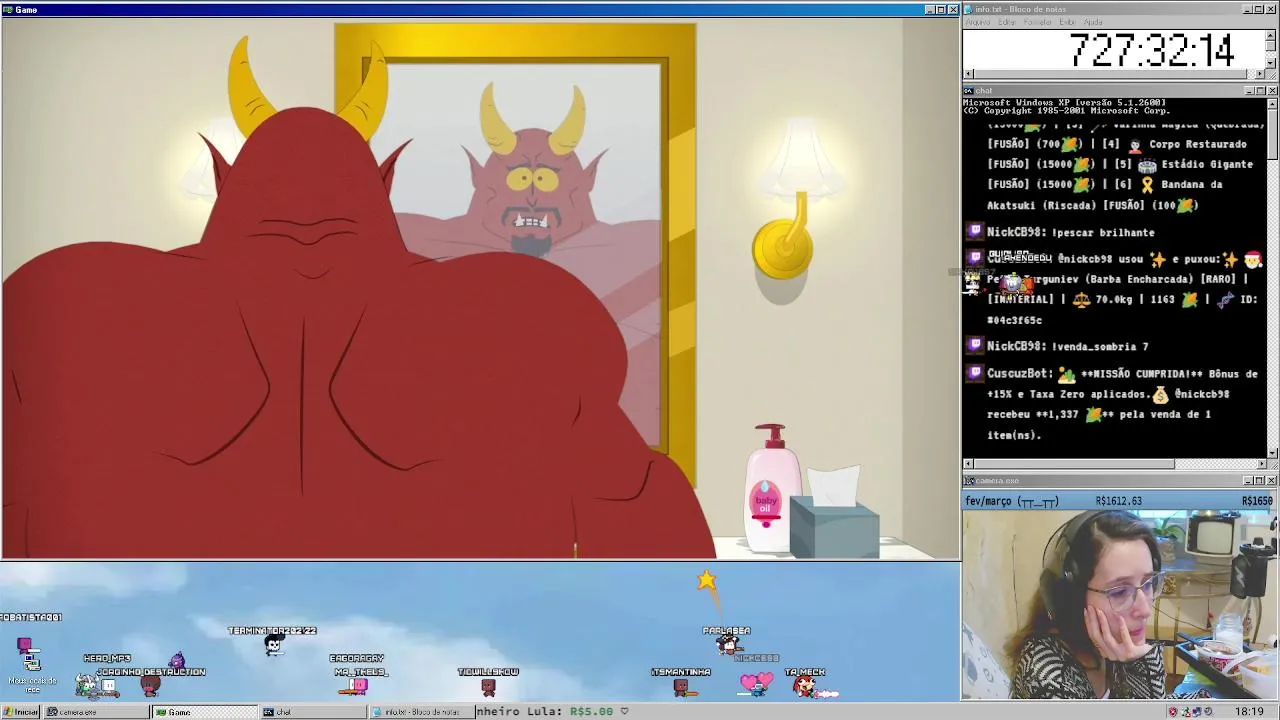Click the Twitch badge beside NickCB98 !venda_sombria

pos(975,346)
